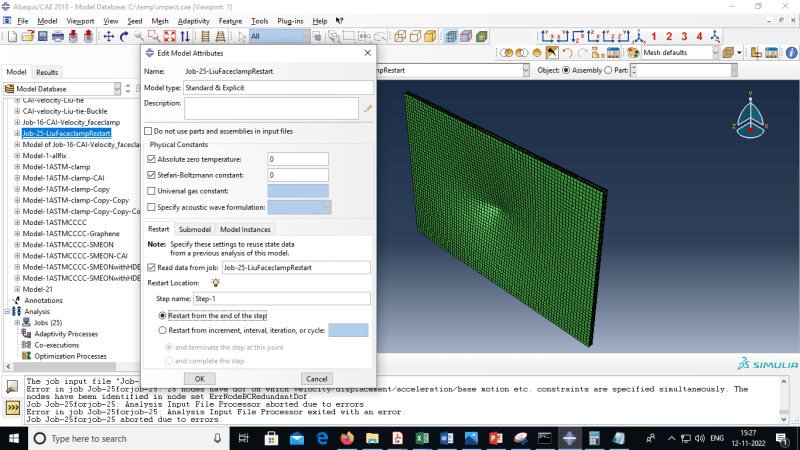Switch to the Submodel tab
The height and width of the screenshot is (450, 800).
[194, 230]
